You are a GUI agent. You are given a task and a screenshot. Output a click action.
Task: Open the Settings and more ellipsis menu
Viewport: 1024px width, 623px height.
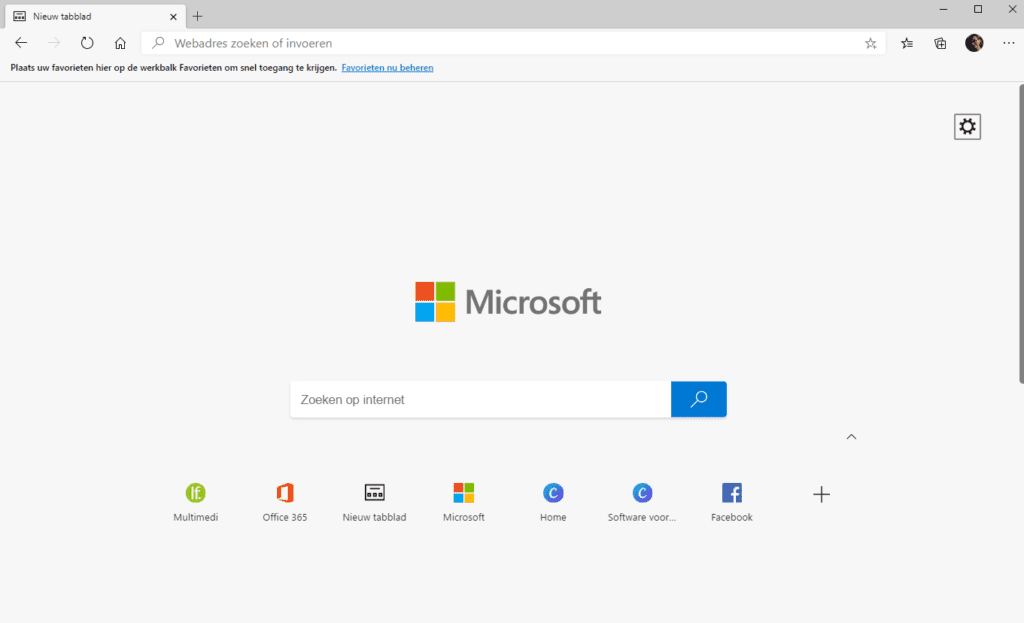1008,43
